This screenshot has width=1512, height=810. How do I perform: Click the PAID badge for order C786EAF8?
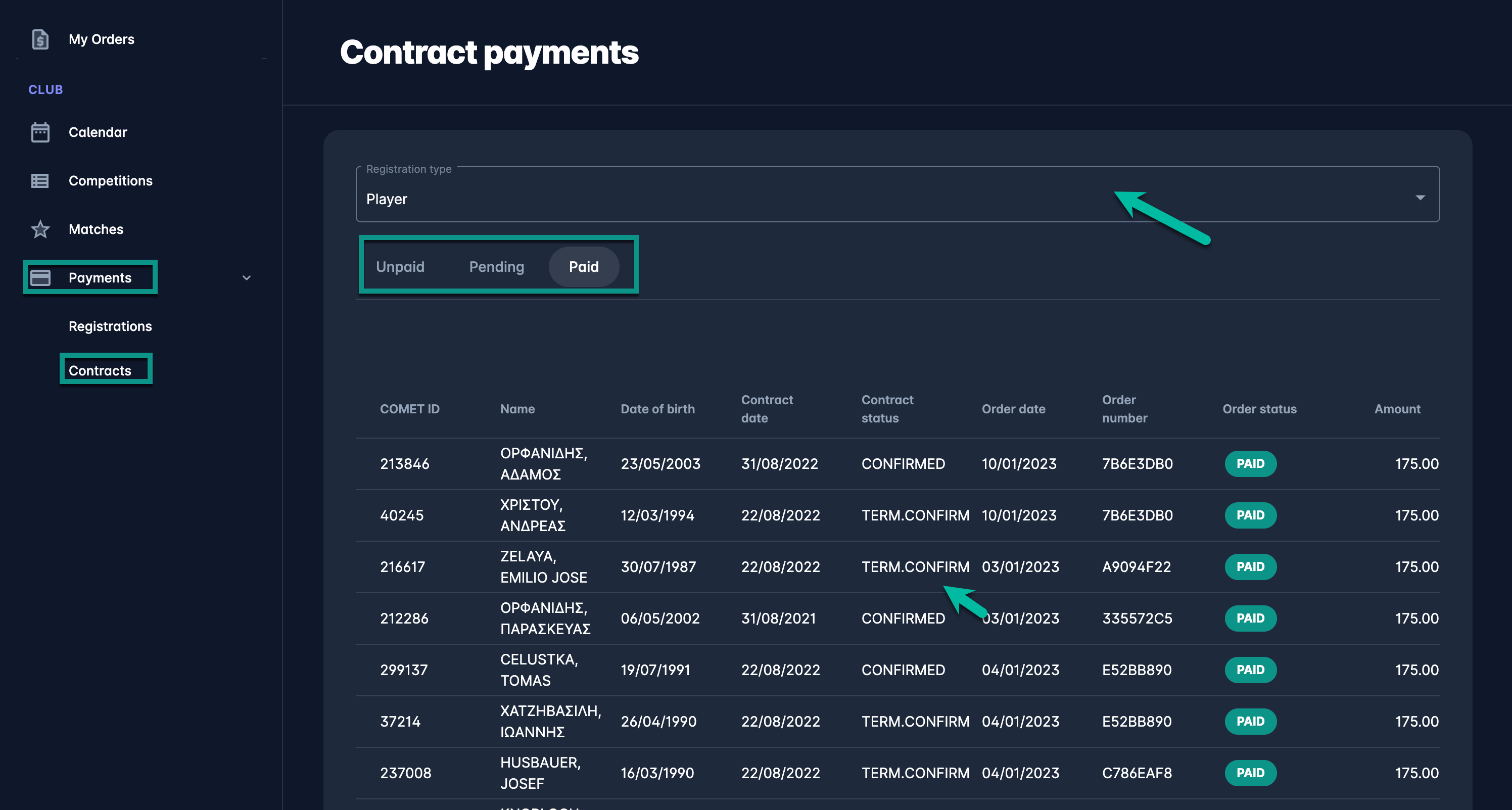[x=1250, y=773]
